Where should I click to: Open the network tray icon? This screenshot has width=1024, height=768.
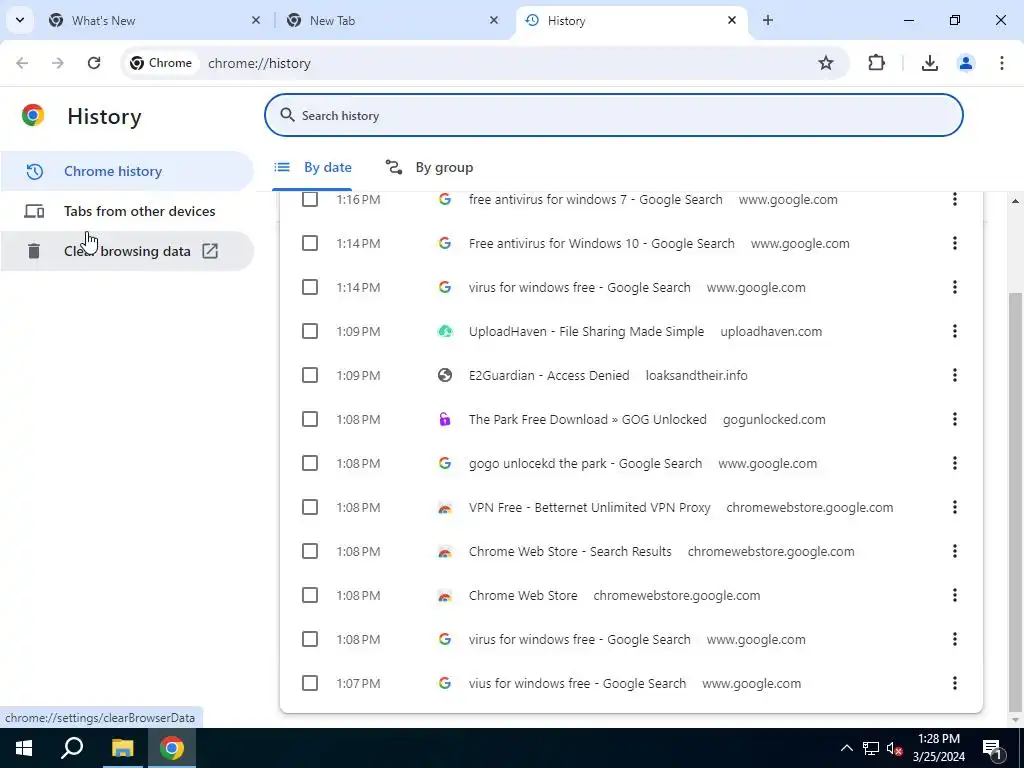[x=871, y=748]
